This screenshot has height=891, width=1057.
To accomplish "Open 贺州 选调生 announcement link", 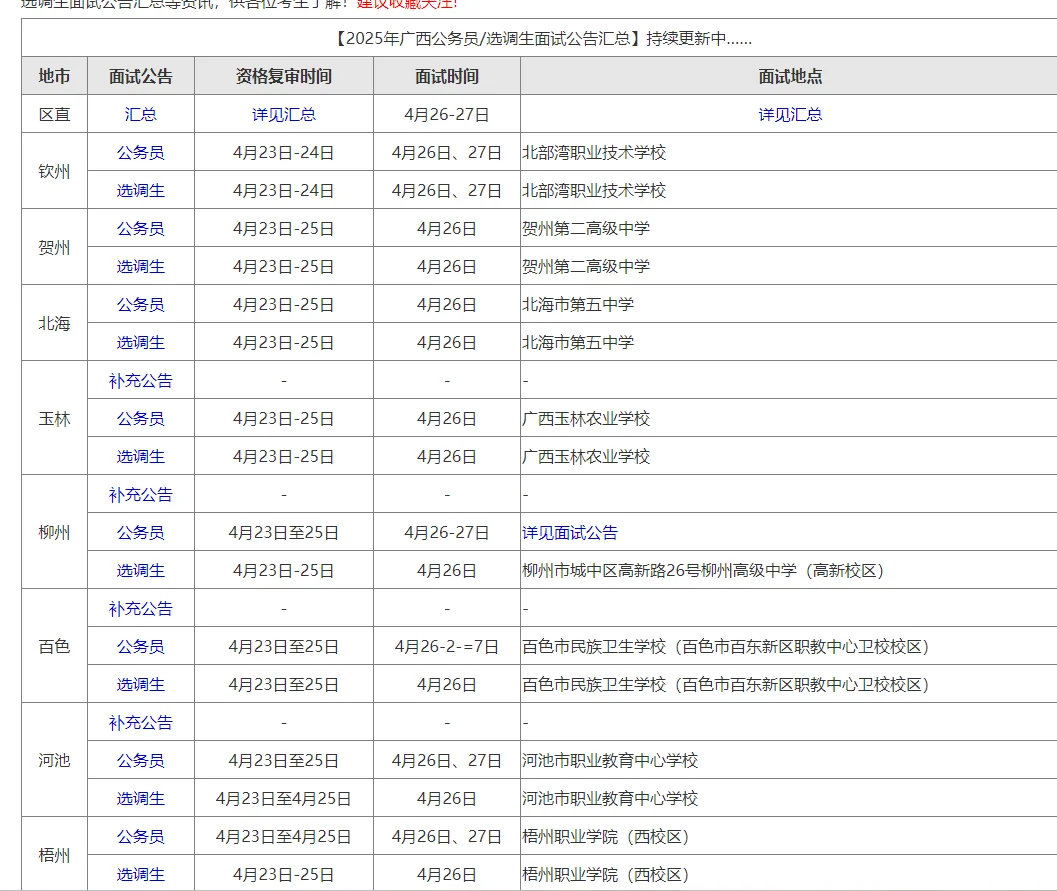I will point(140,267).
